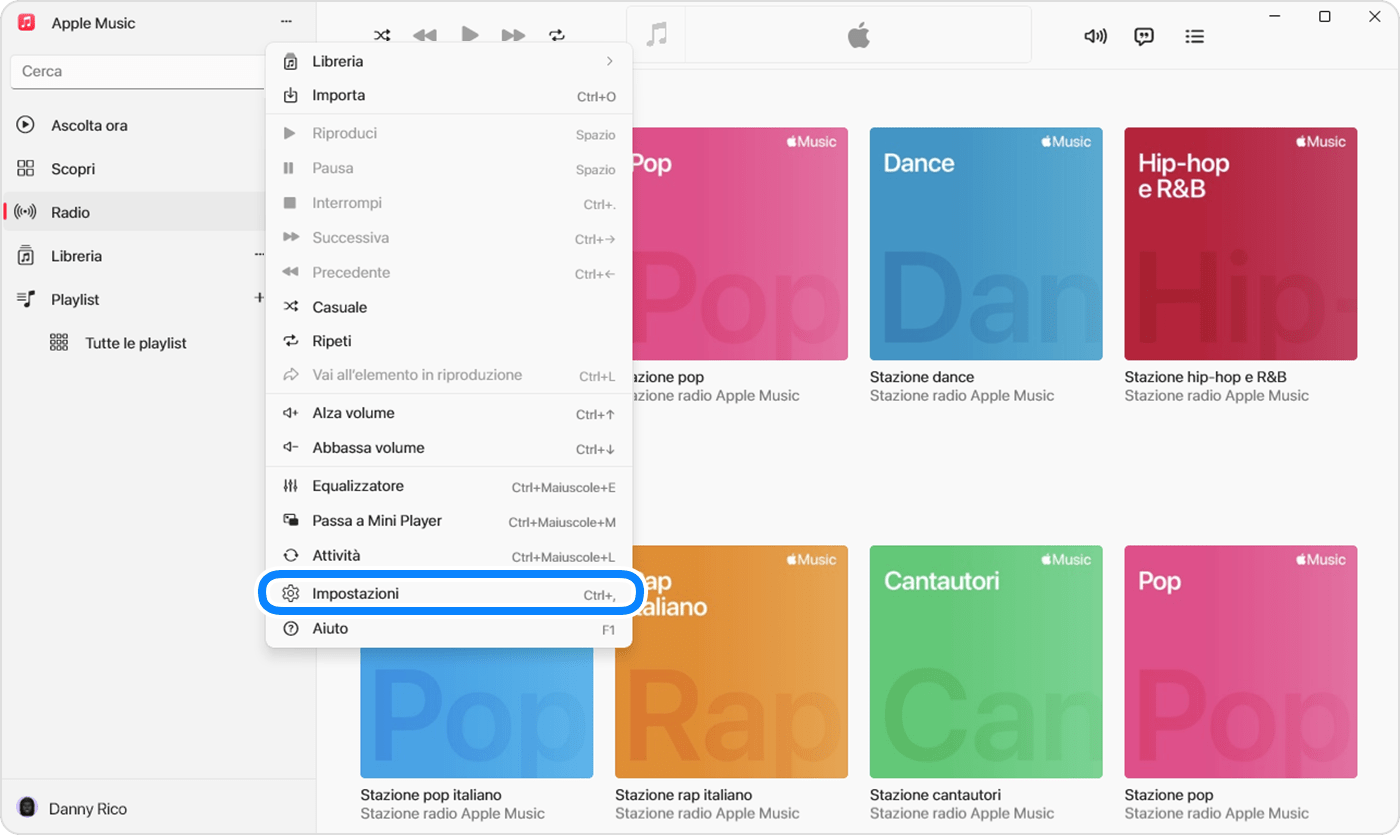Image resolution: width=1400 pixels, height=836 pixels.
Task: Click the repeat icon in top playback bar
Action: (x=557, y=35)
